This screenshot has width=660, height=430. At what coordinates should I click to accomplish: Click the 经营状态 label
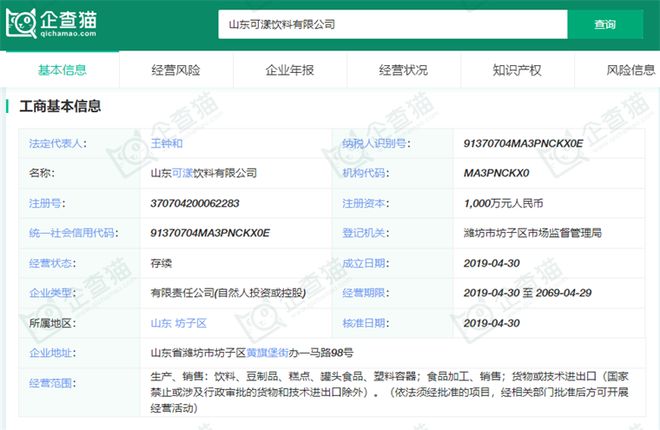pos(52,263)
